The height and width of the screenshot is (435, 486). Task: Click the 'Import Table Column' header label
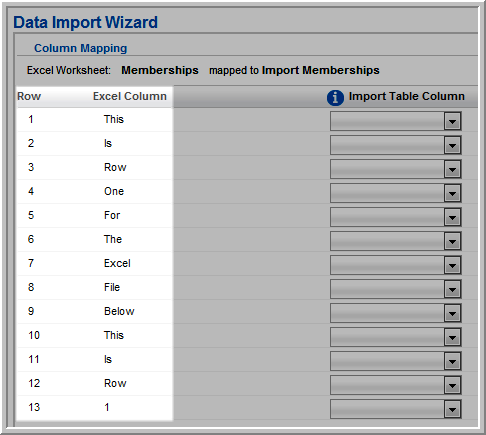(406, 96)
